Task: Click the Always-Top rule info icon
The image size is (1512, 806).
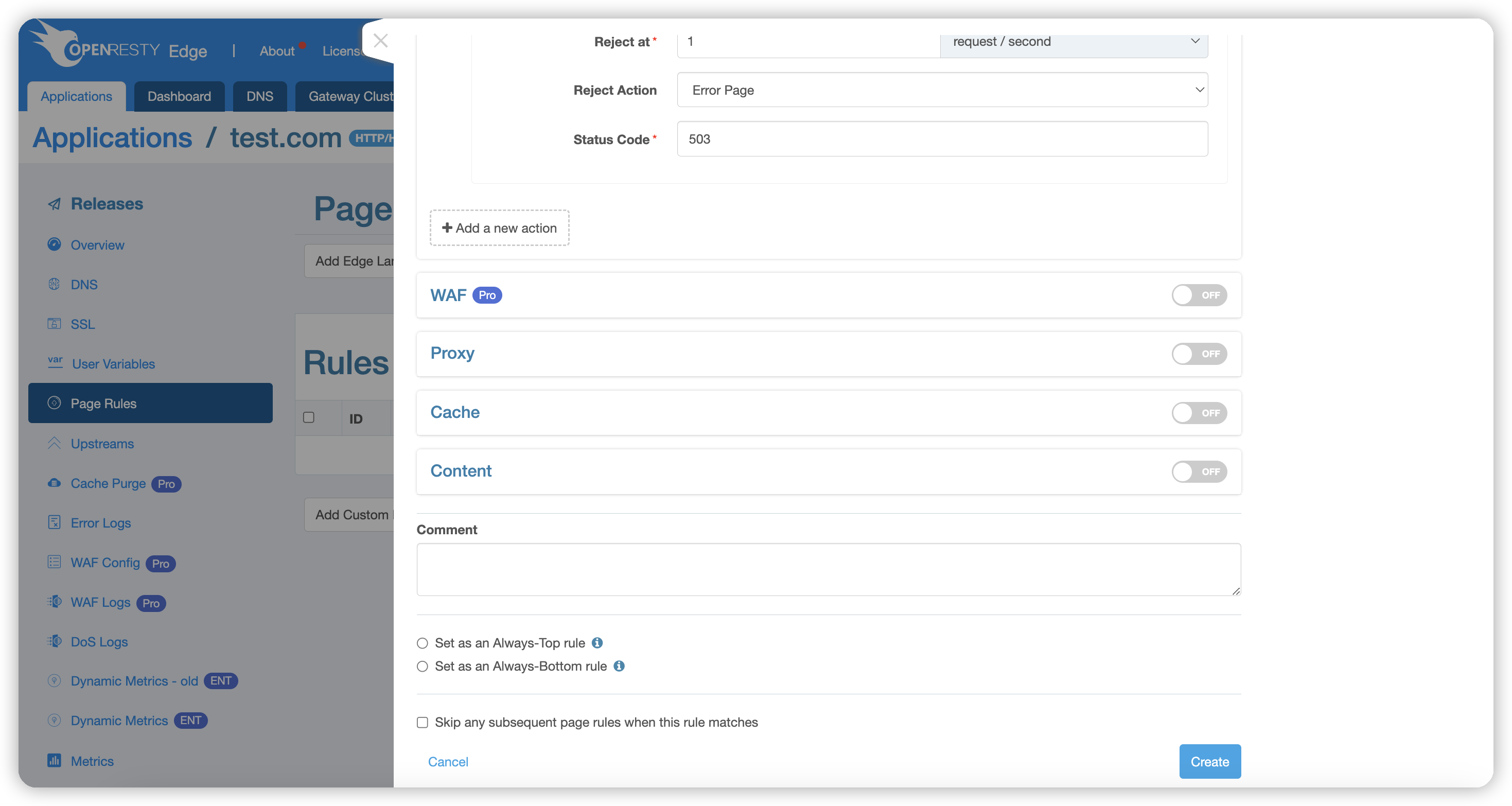Action: [597, 643]
